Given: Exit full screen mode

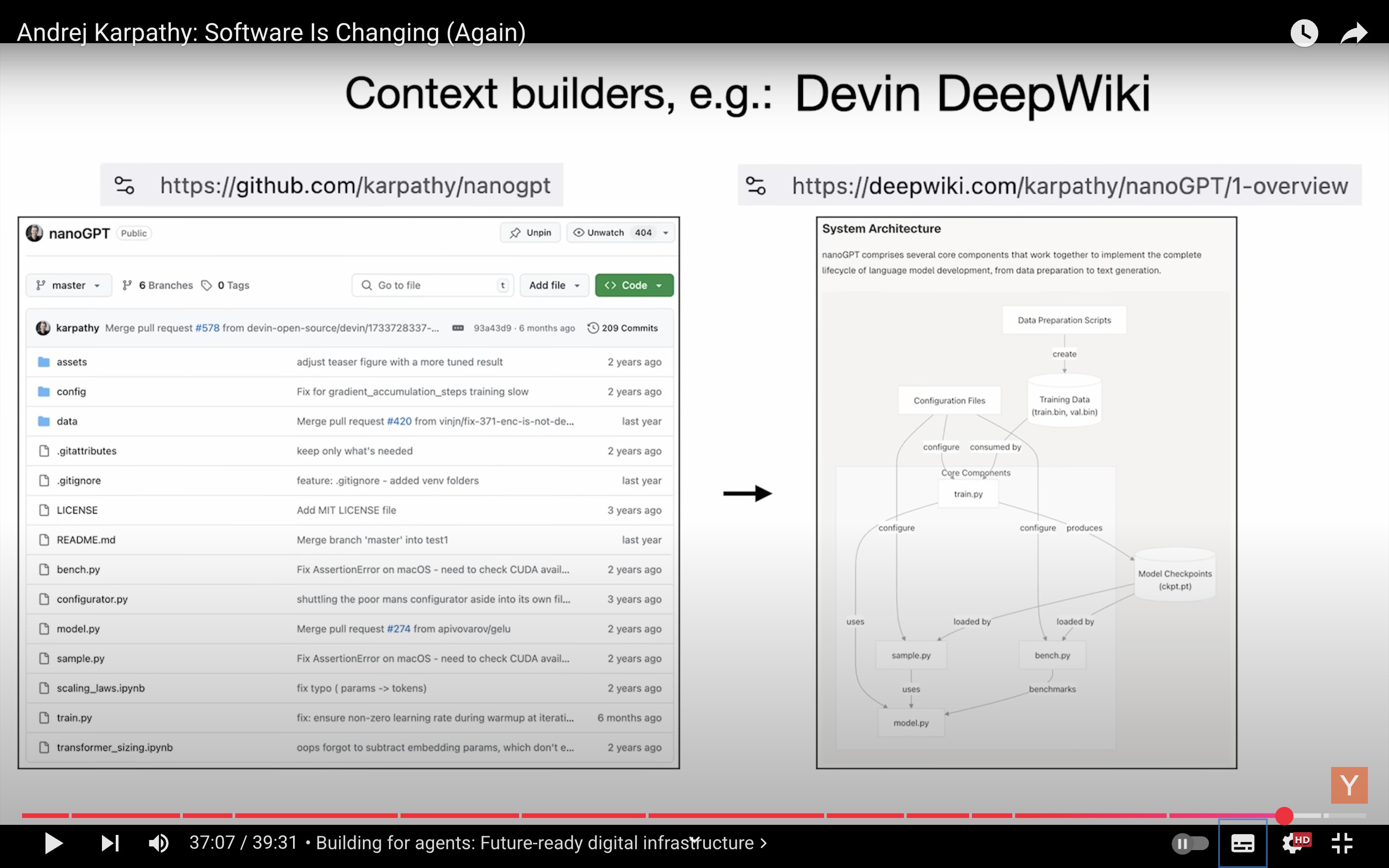Looking at the screenshot, I should coord(1342,843).
